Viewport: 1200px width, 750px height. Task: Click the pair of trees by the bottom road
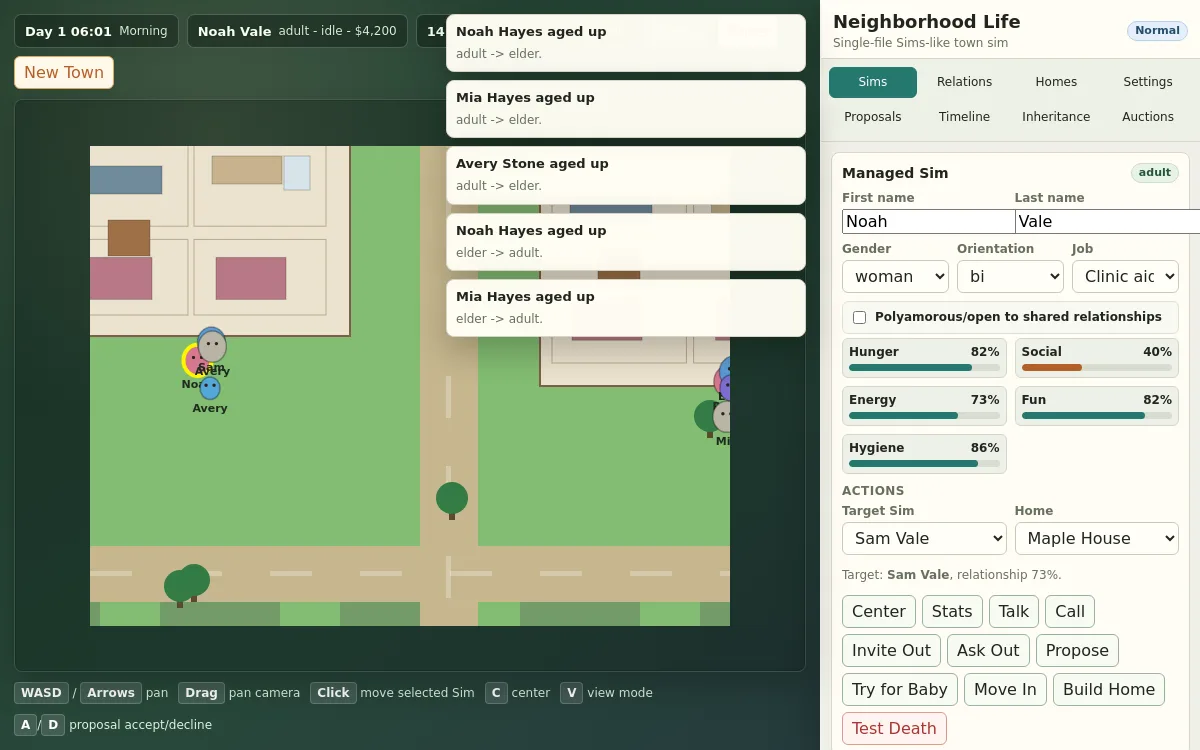point(187,585)
